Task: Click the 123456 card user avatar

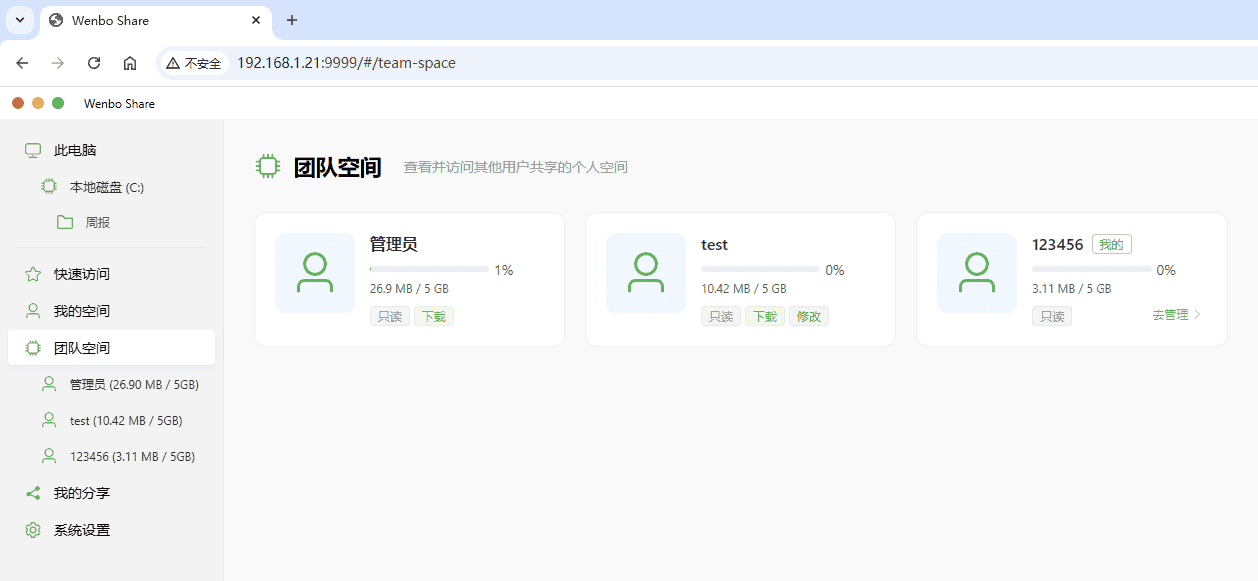Action: (x=977, y=273)
